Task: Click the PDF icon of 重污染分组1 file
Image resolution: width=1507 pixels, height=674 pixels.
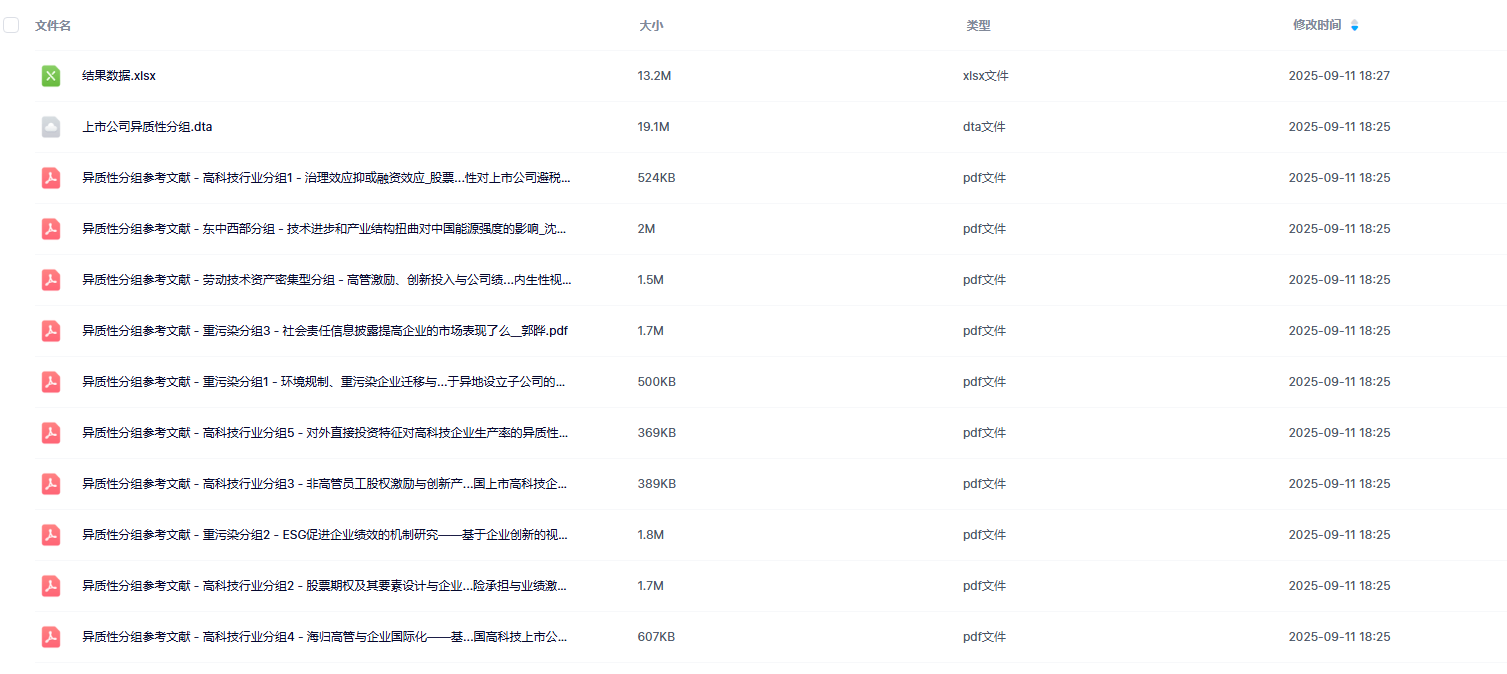Action: pos(51,382)
